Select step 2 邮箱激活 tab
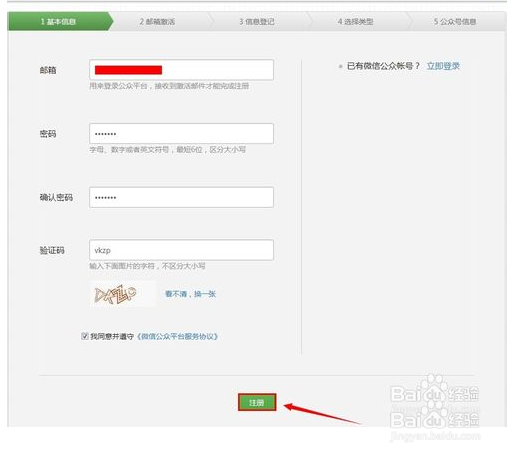Viewport: 509px width, 454px height. pos(157,22)
